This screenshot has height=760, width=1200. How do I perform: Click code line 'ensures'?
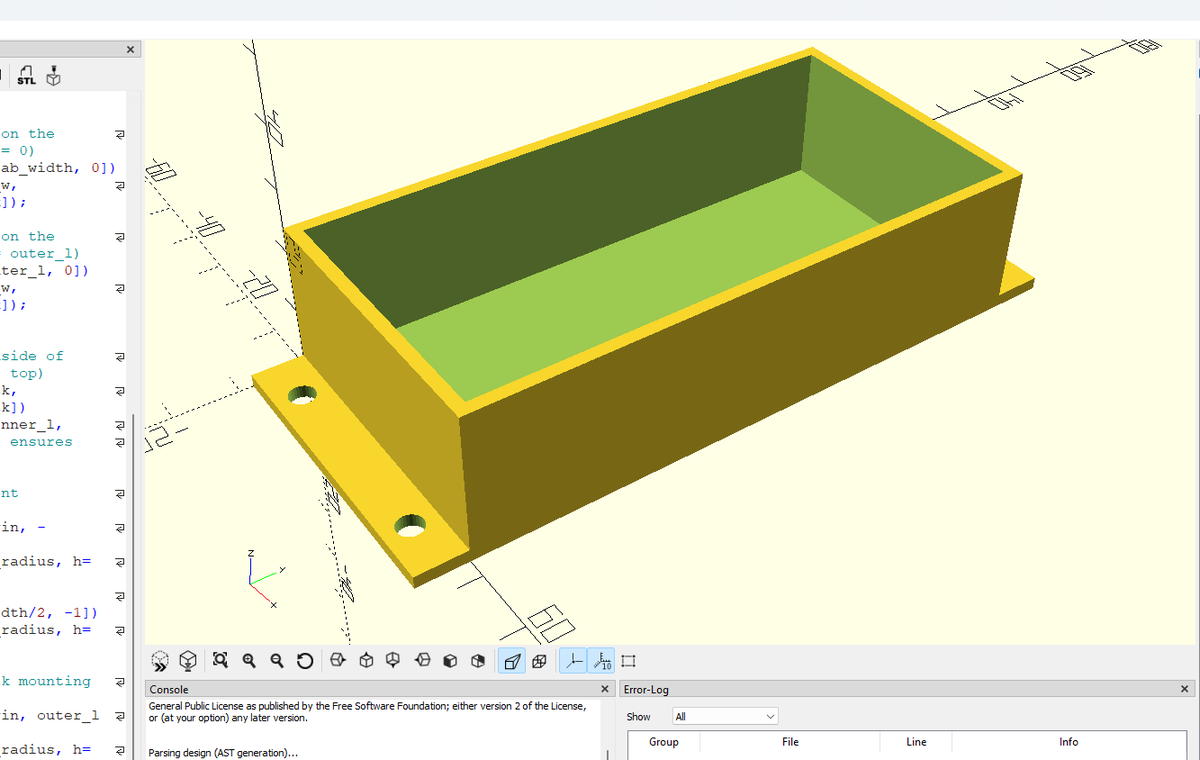click(40, 442)
